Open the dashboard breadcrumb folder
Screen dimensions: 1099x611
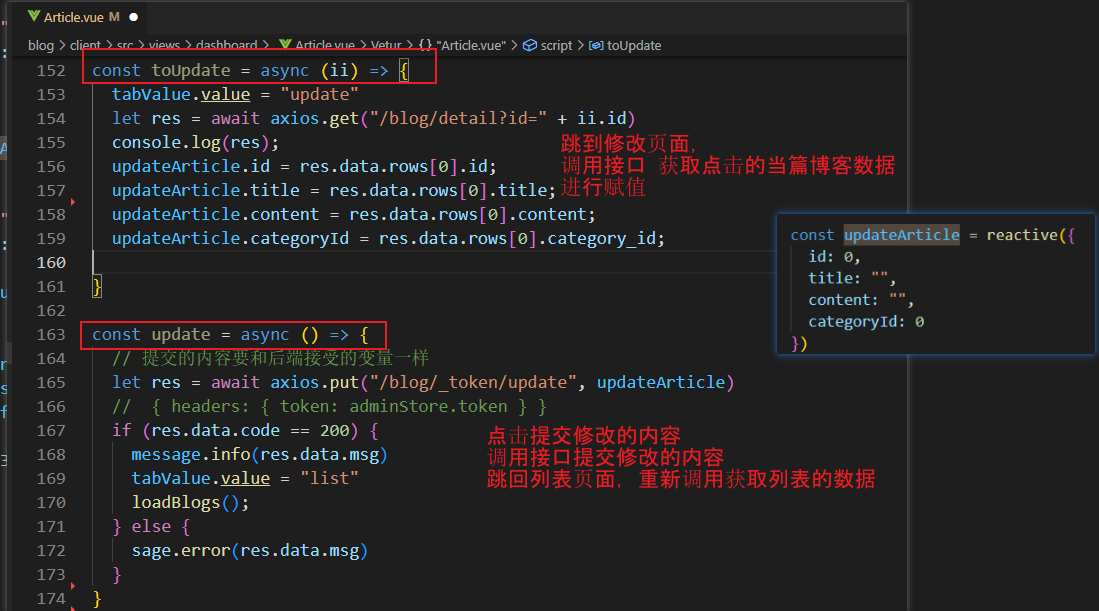tap(226, 45)
